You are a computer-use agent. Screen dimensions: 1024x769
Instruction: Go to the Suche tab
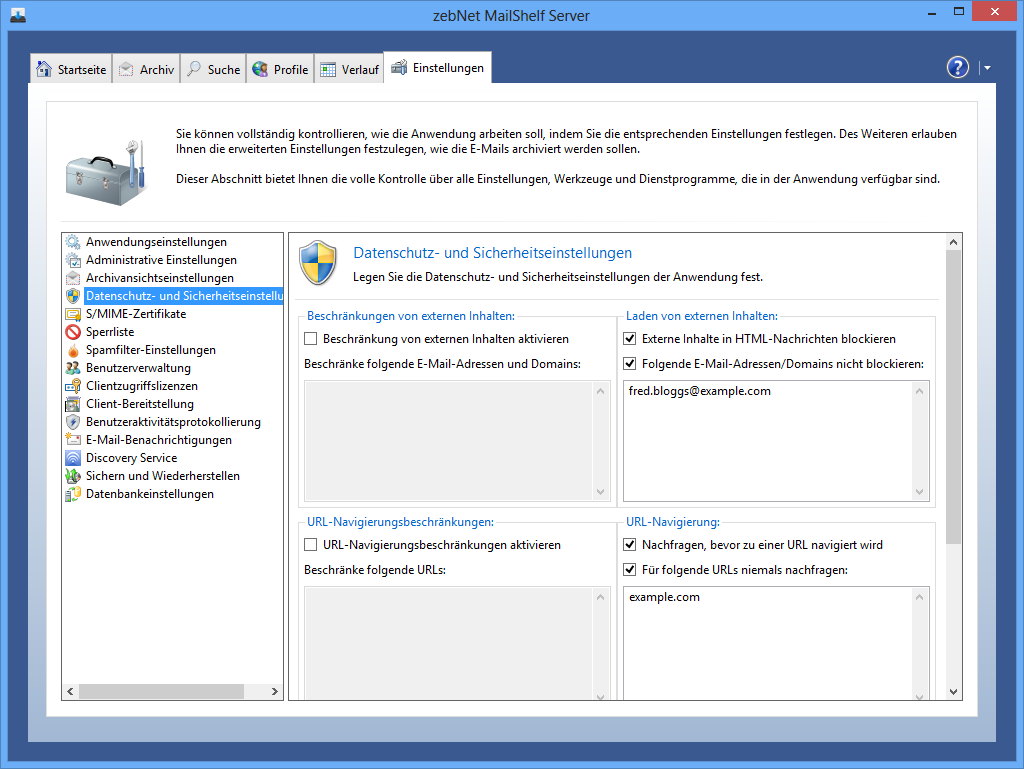coord(214,69)
